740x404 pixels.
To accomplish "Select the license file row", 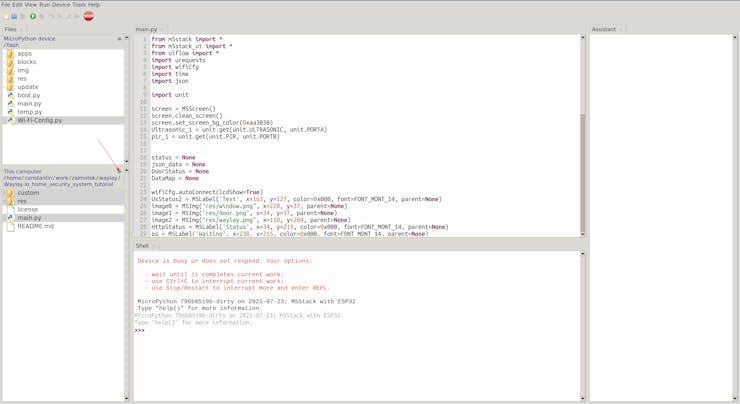I will tap(63, 210).
